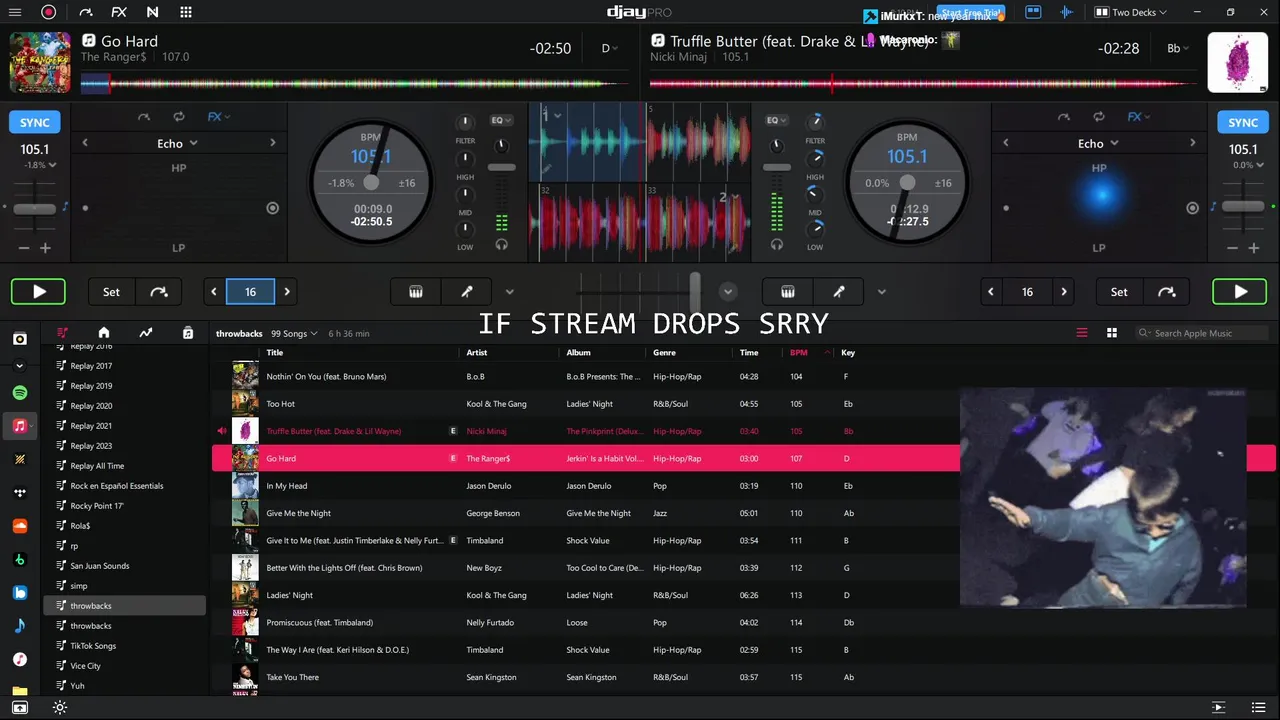Screen dimensions: 1280x720
Task: Open right deck Echo effect dropdown
Action: (1098, 143)
